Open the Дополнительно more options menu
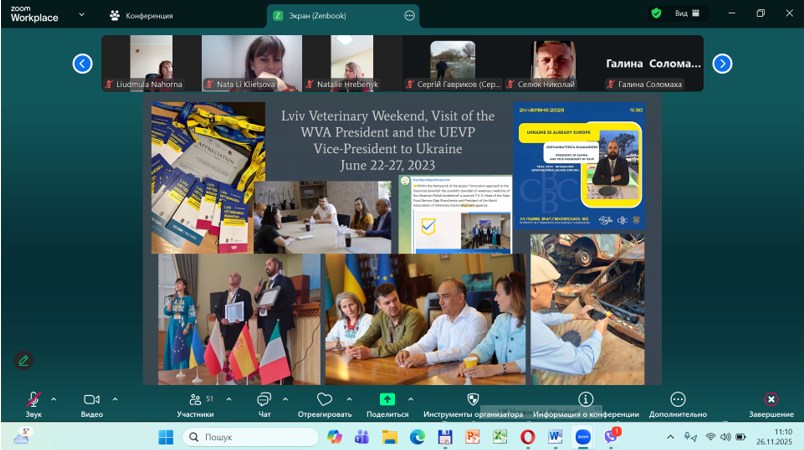The image size is (804, 450). click(677, 400)
